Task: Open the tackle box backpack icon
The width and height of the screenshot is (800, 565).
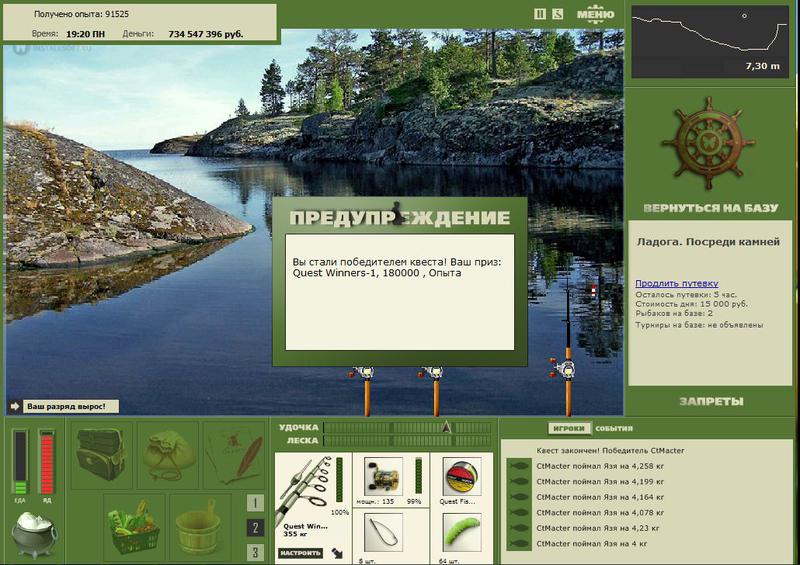Action: [102, 455]
